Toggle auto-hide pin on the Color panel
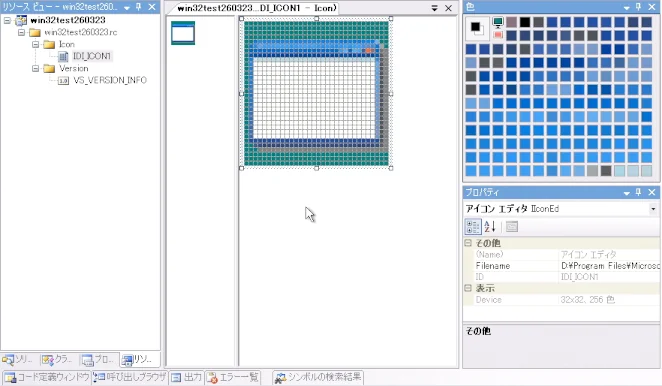 (638, 7)
